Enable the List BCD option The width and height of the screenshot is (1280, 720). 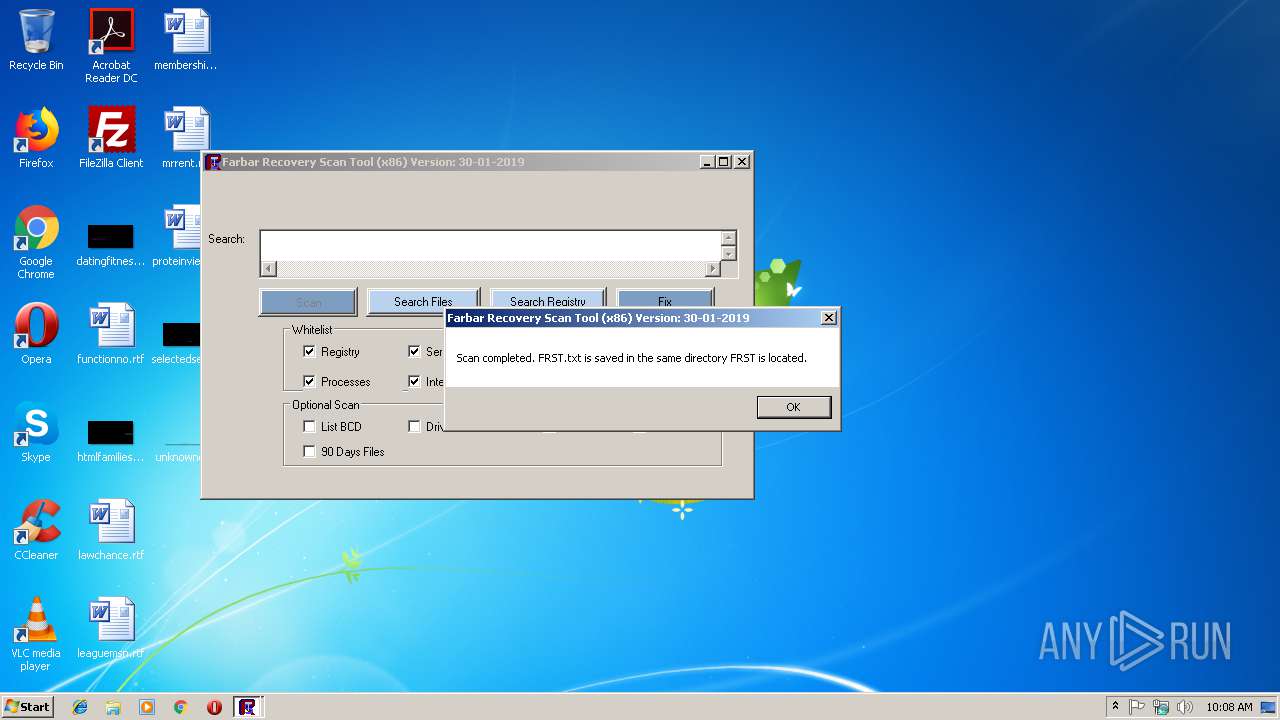309,427
